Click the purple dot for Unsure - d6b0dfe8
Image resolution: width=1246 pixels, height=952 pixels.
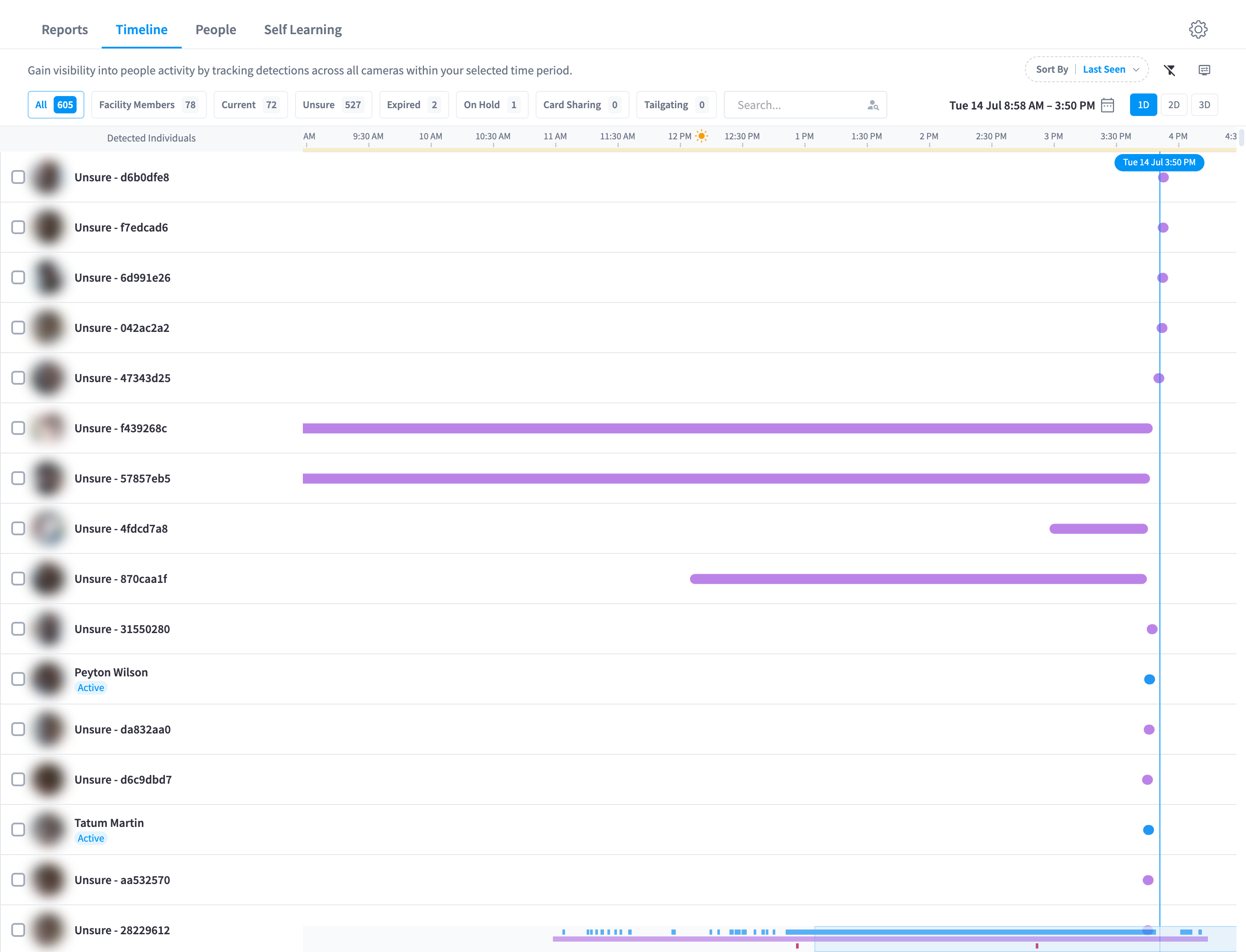(1163, 177)
